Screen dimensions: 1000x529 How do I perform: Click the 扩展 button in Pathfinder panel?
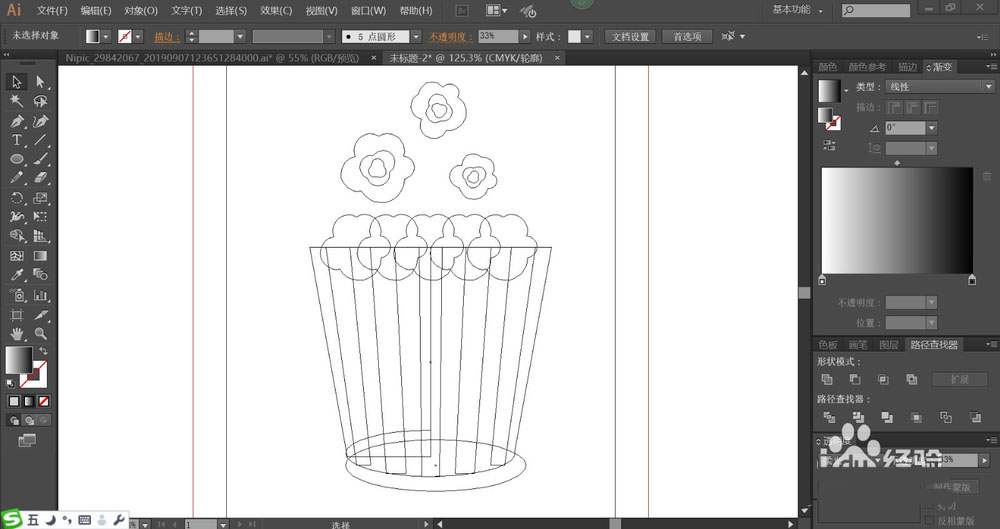tap(959, 379)
